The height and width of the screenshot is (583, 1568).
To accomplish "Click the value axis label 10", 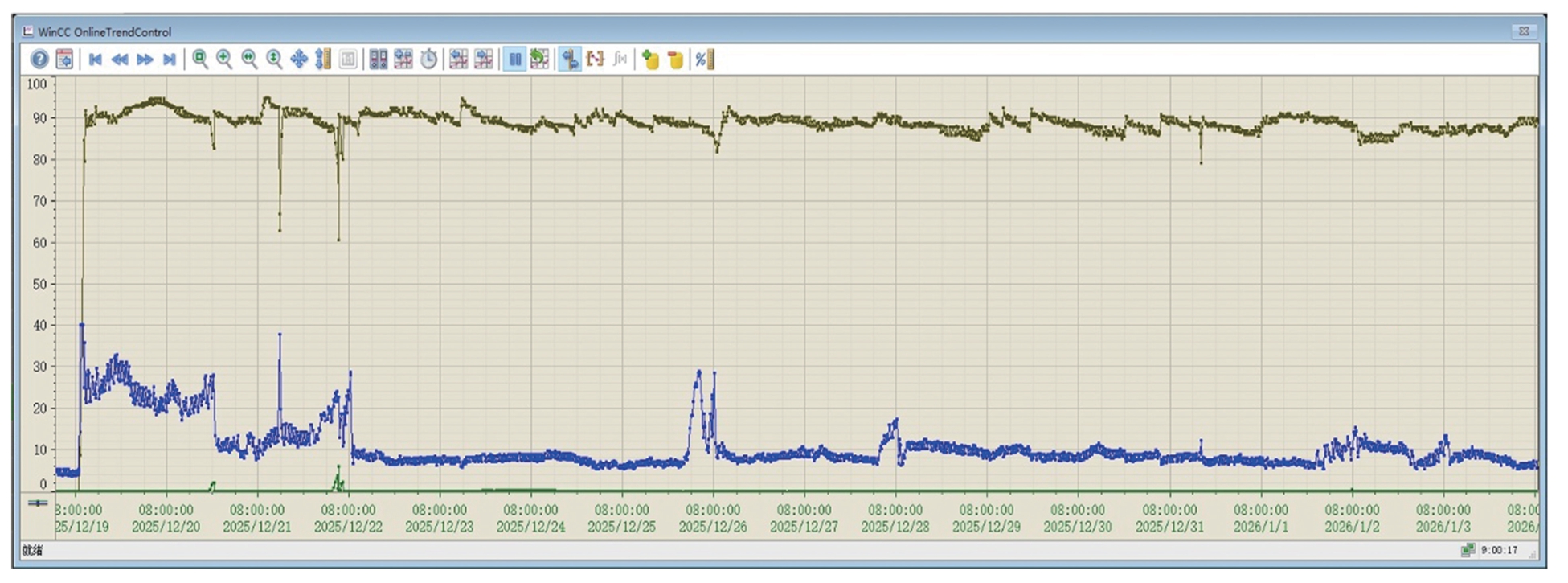I will tap(39, 450).
